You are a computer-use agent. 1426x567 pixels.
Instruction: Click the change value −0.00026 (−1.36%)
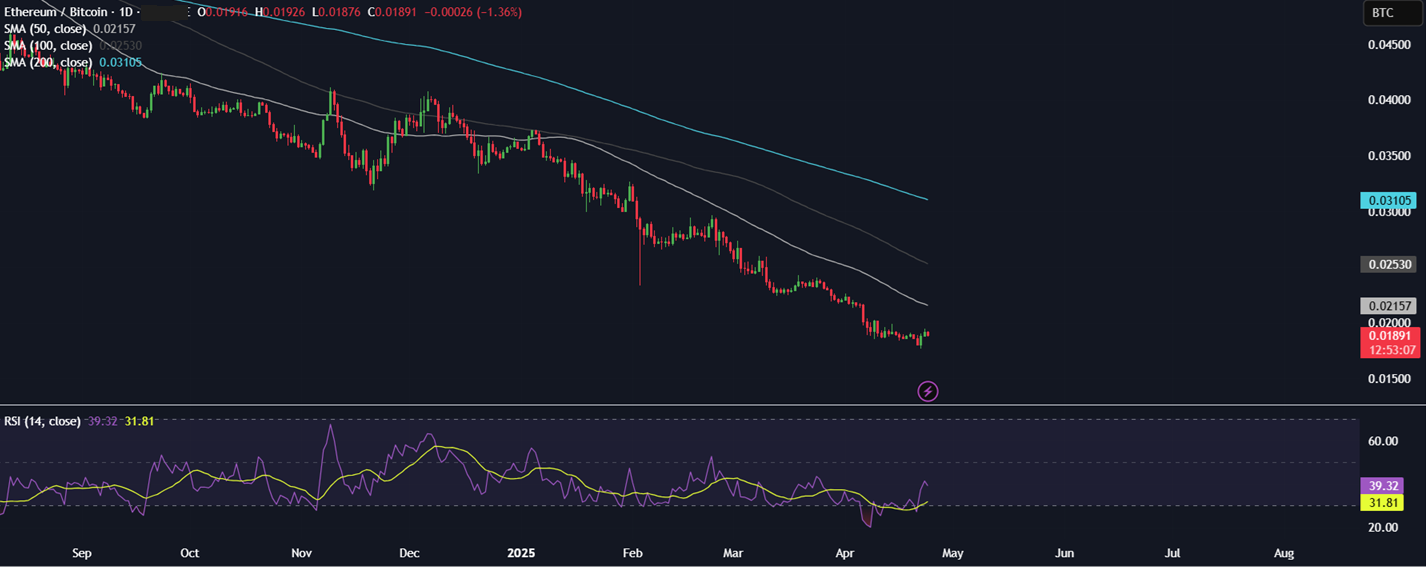tap(472, 12)
